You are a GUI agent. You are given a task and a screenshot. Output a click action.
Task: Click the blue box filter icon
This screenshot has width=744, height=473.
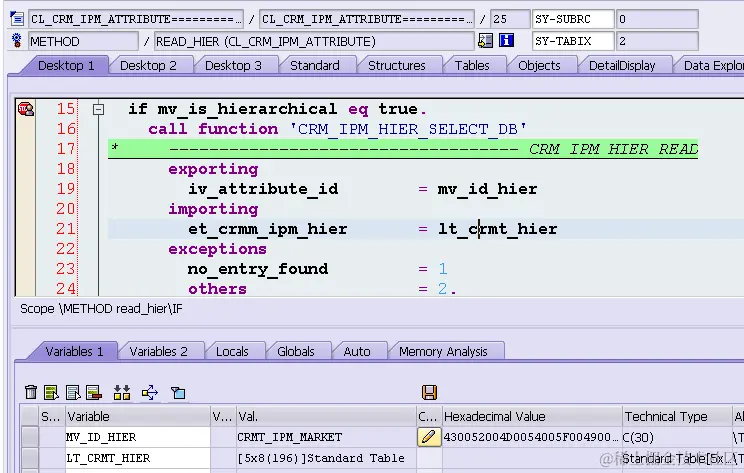point(178,392)
